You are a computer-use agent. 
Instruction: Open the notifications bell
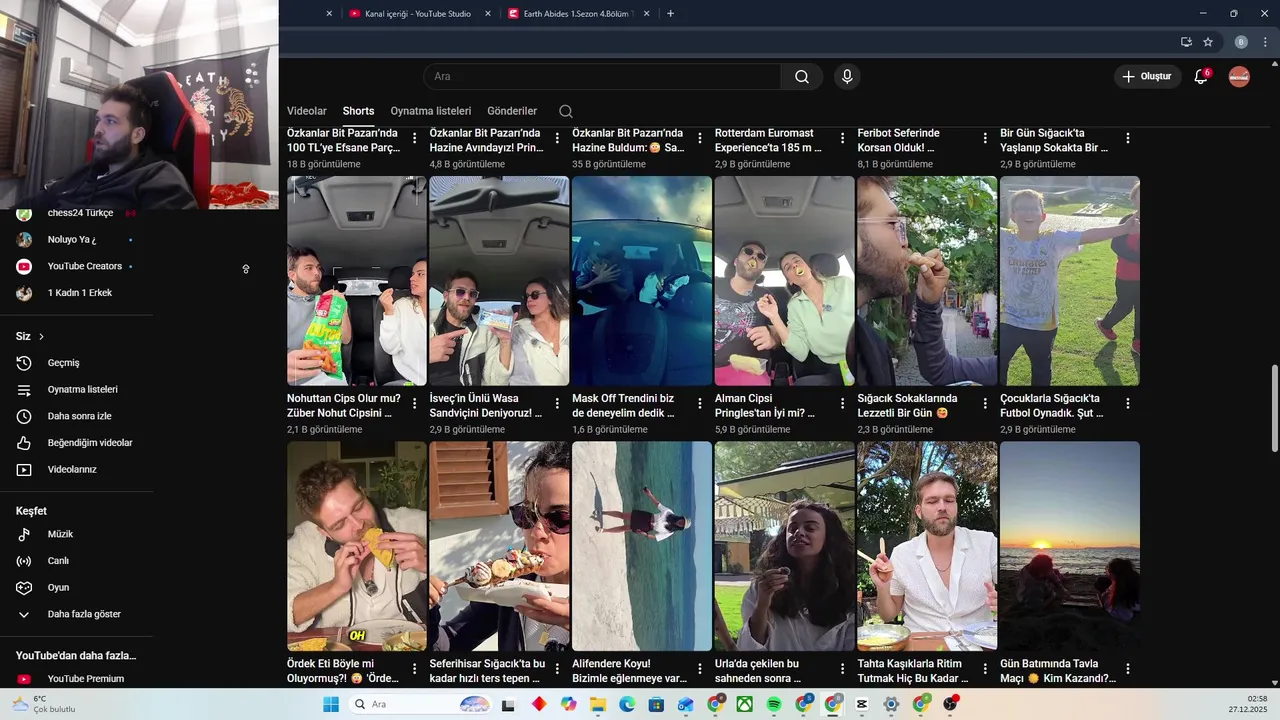tap(1201, 76)
